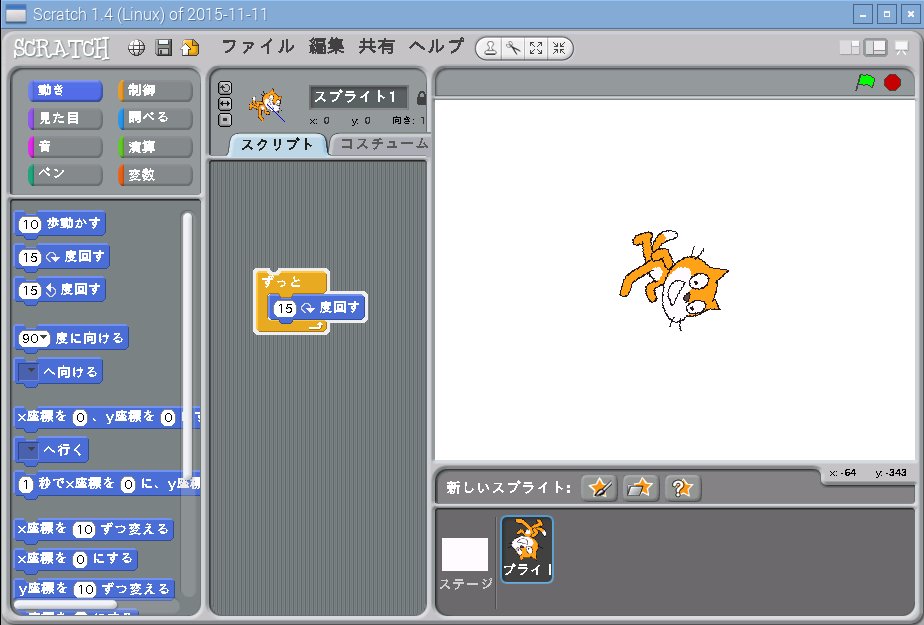Click the window menu icon in title bar
This screenshot has width=924, height=625.
16,14
